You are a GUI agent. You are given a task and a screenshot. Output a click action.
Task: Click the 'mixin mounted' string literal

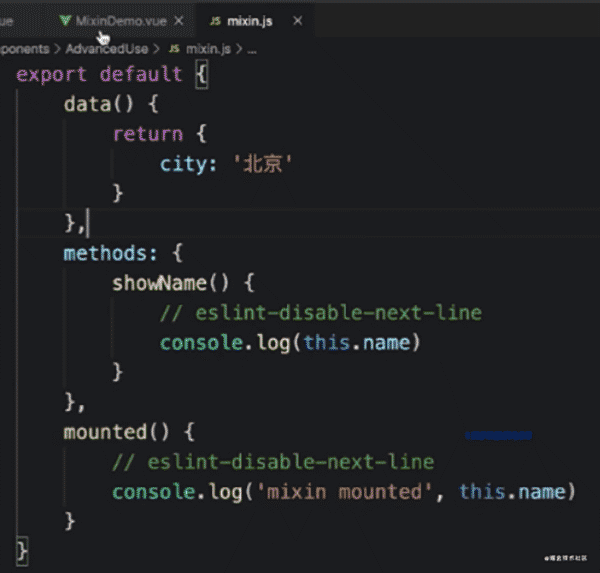356,492
